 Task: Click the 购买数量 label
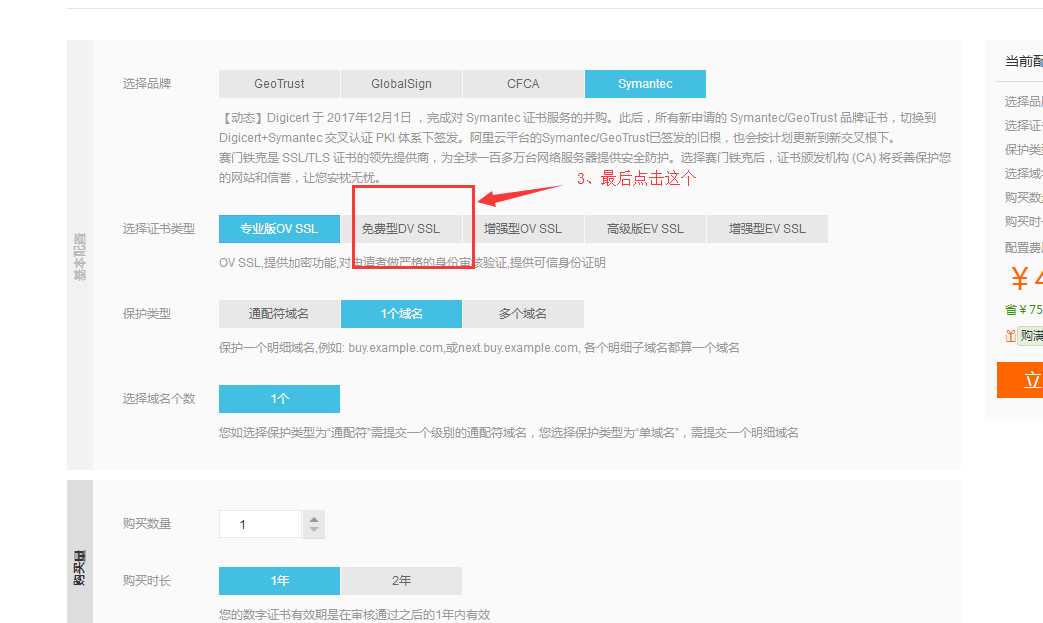coord(147,524)
